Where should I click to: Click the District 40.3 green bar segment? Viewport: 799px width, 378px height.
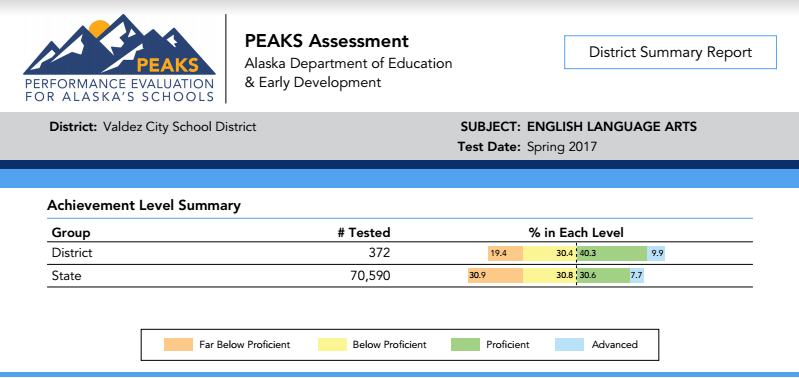612,253
